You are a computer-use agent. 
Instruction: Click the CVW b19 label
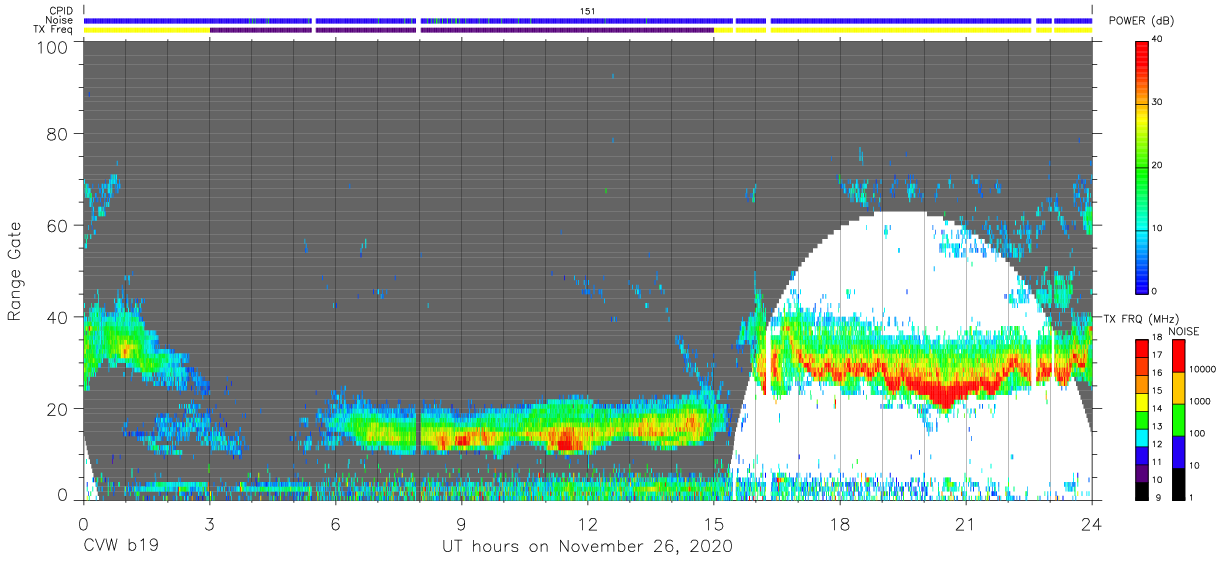pos(120,547)
